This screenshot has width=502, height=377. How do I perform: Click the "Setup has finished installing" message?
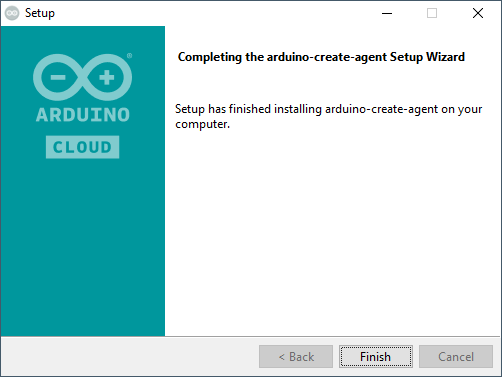pos(329,116)
